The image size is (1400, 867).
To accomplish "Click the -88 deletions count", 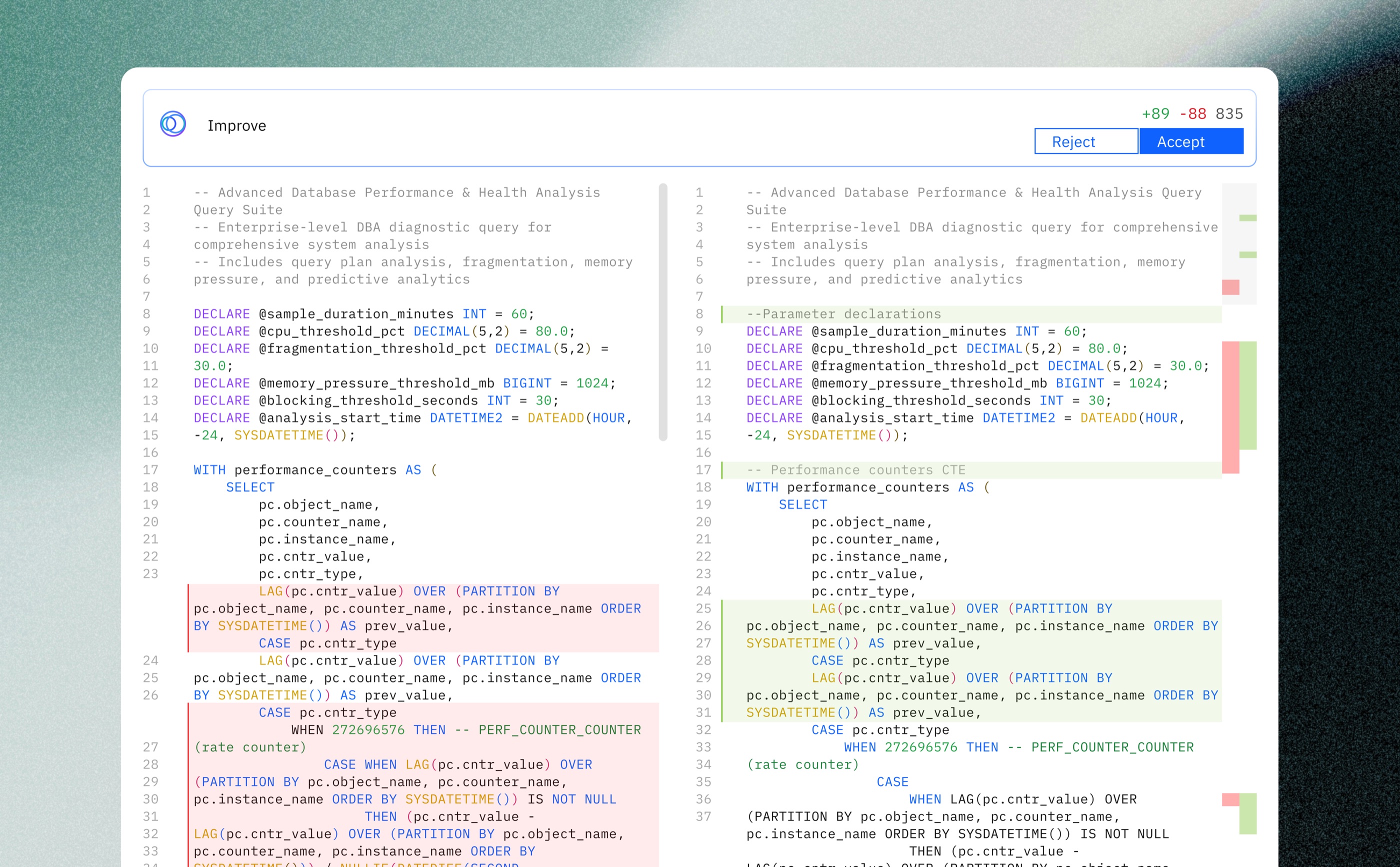I will tap(1192, 113).
